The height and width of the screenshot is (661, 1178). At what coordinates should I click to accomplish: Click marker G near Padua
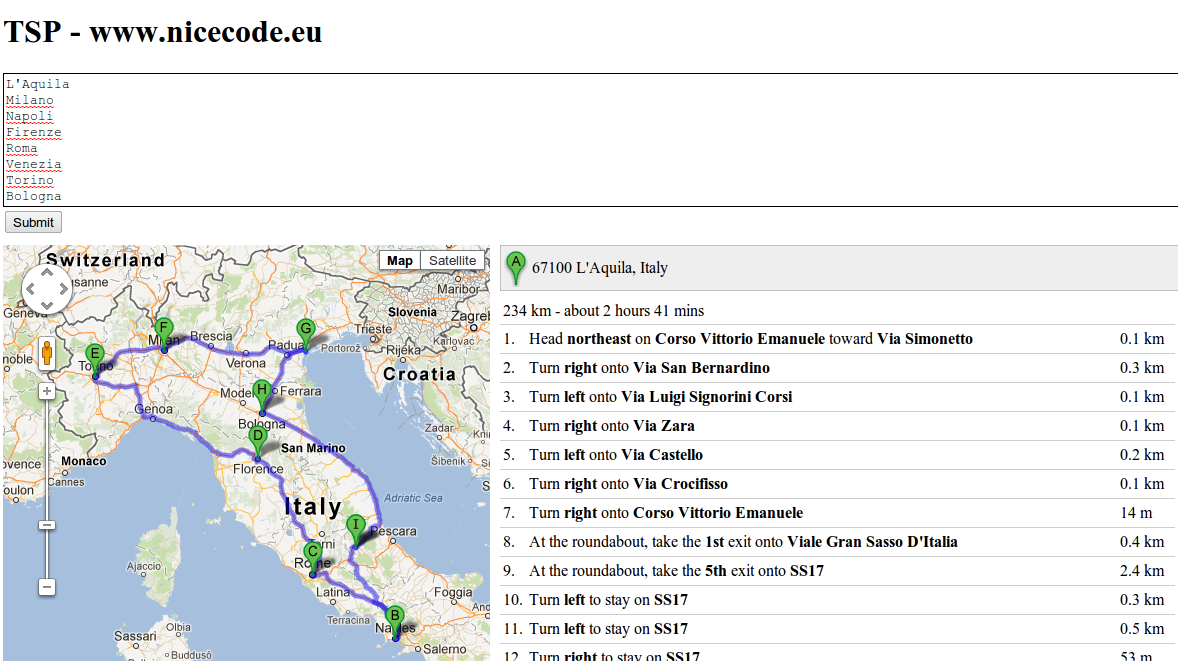(306, 336)
